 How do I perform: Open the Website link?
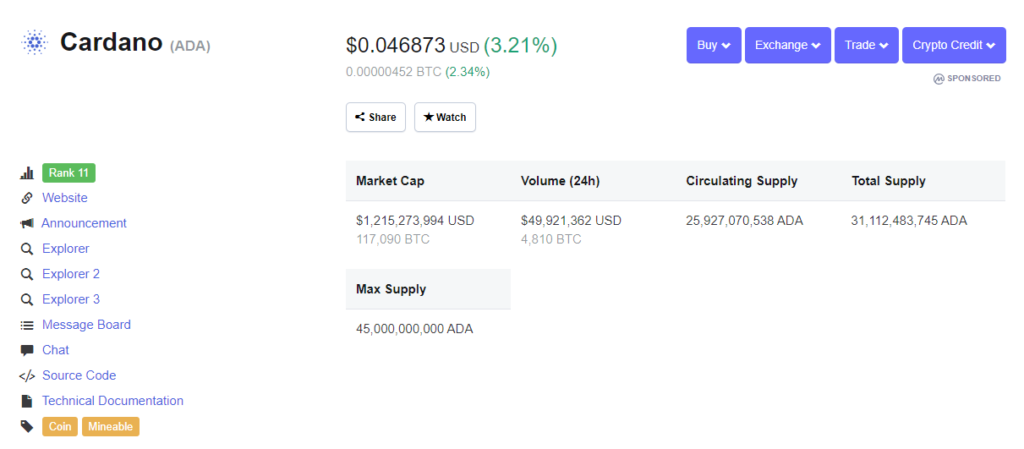pos(65,198)
